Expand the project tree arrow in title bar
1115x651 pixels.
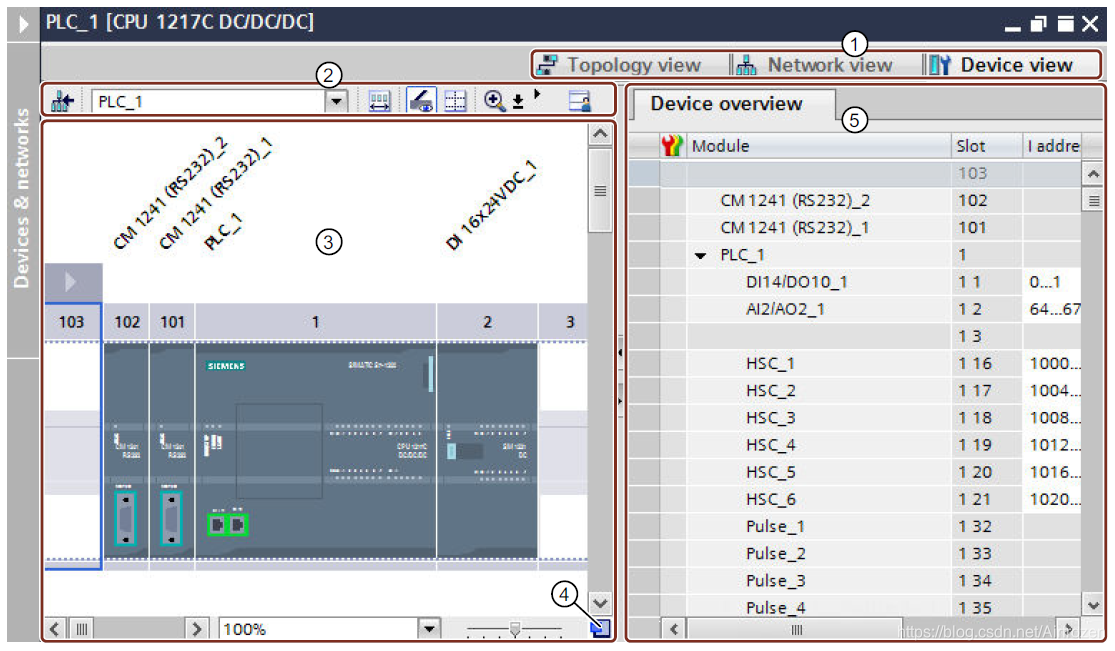(x=23, y=24)
